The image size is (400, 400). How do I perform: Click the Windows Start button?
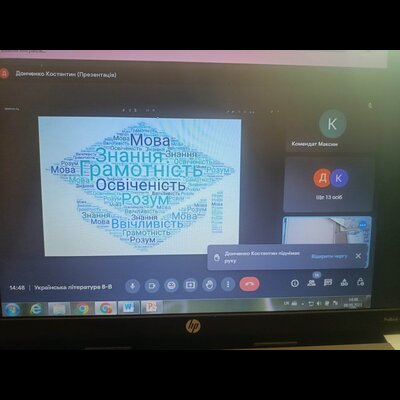pos(12,310)
